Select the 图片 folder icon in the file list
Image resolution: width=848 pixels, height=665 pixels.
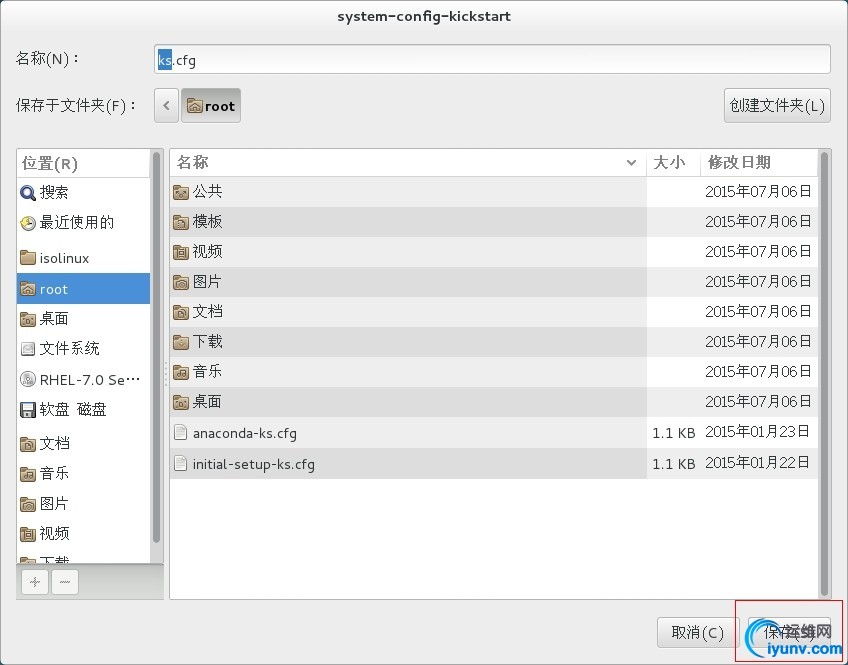pyautogui.click(x=181, y=282)
